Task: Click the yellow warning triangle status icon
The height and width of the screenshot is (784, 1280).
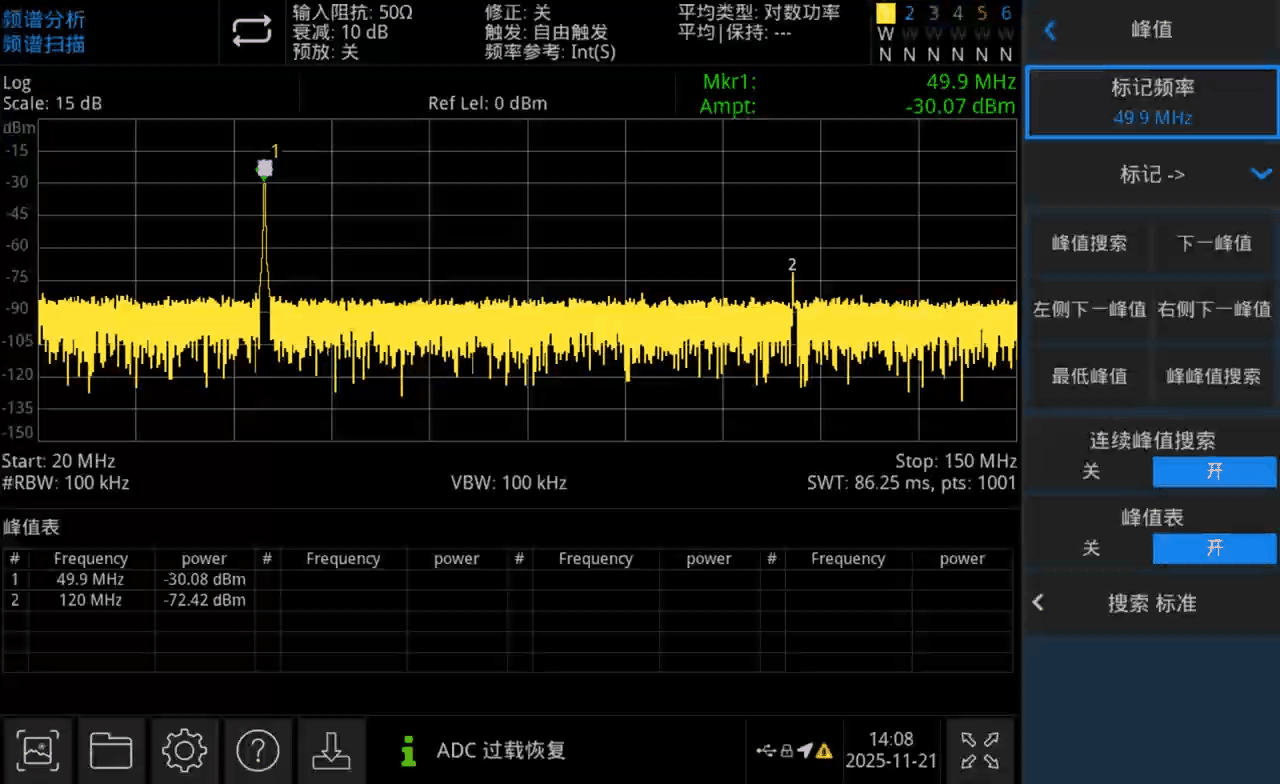Action: pyautogui.click(x=824, y=751)
